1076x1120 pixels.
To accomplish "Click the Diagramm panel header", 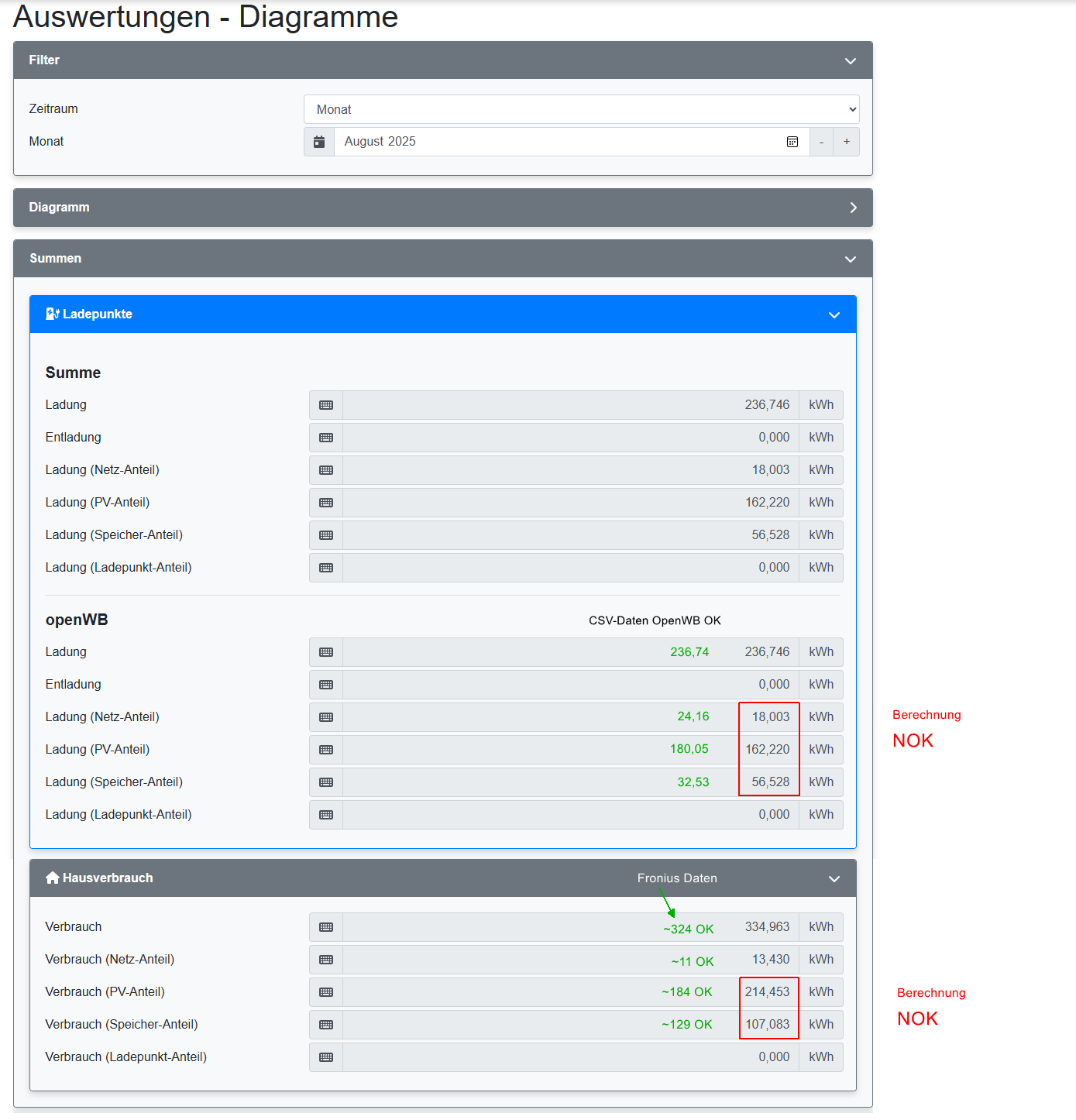I will coord(443,208).
